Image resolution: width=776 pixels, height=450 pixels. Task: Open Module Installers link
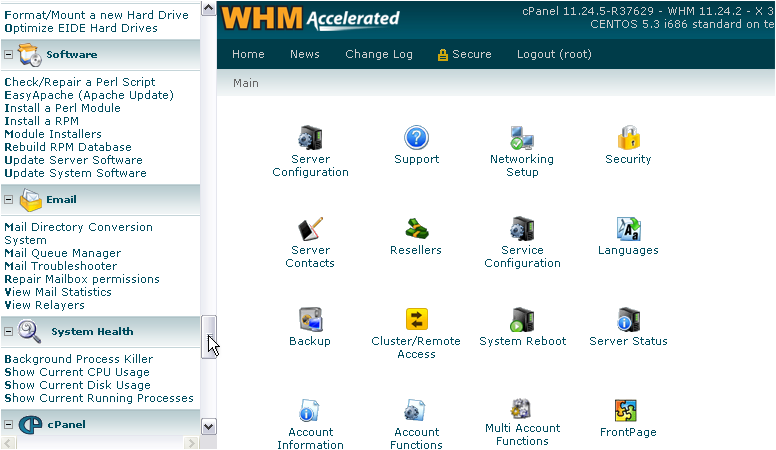click(x=53, y=134)
